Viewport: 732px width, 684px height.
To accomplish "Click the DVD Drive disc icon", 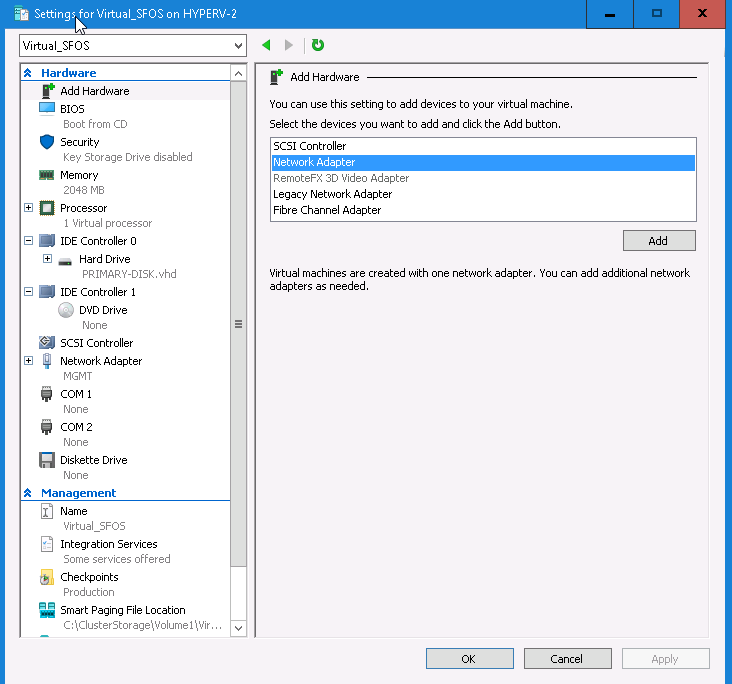I will (x=66, y=310).
